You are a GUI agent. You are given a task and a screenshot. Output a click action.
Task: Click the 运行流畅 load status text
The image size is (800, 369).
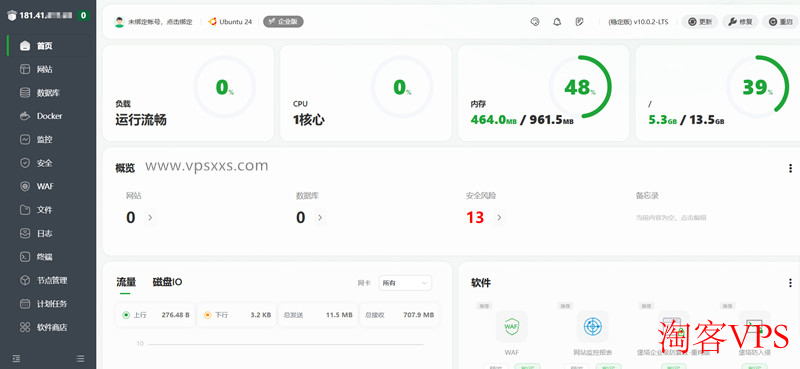click(141, 120)
